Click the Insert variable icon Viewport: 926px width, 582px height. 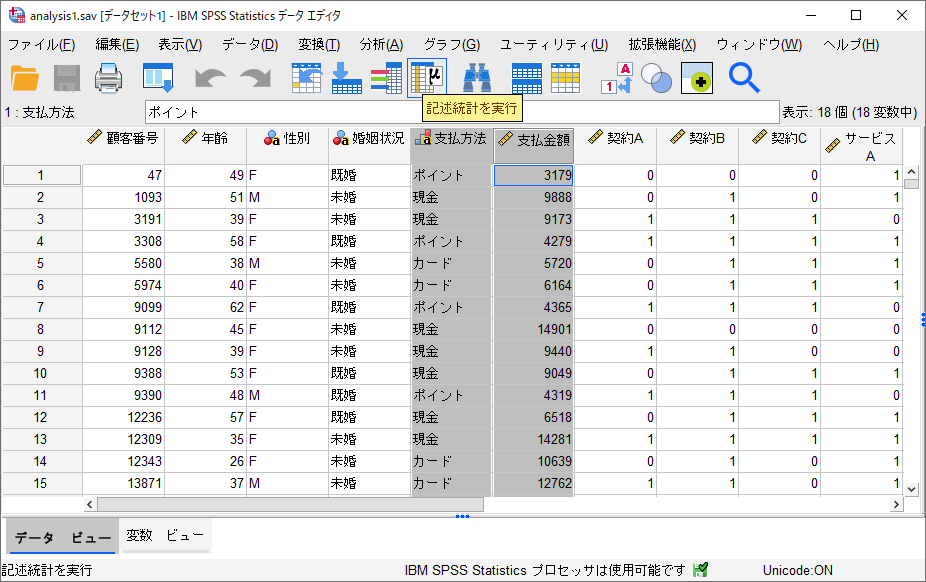[x=565, y=79]
